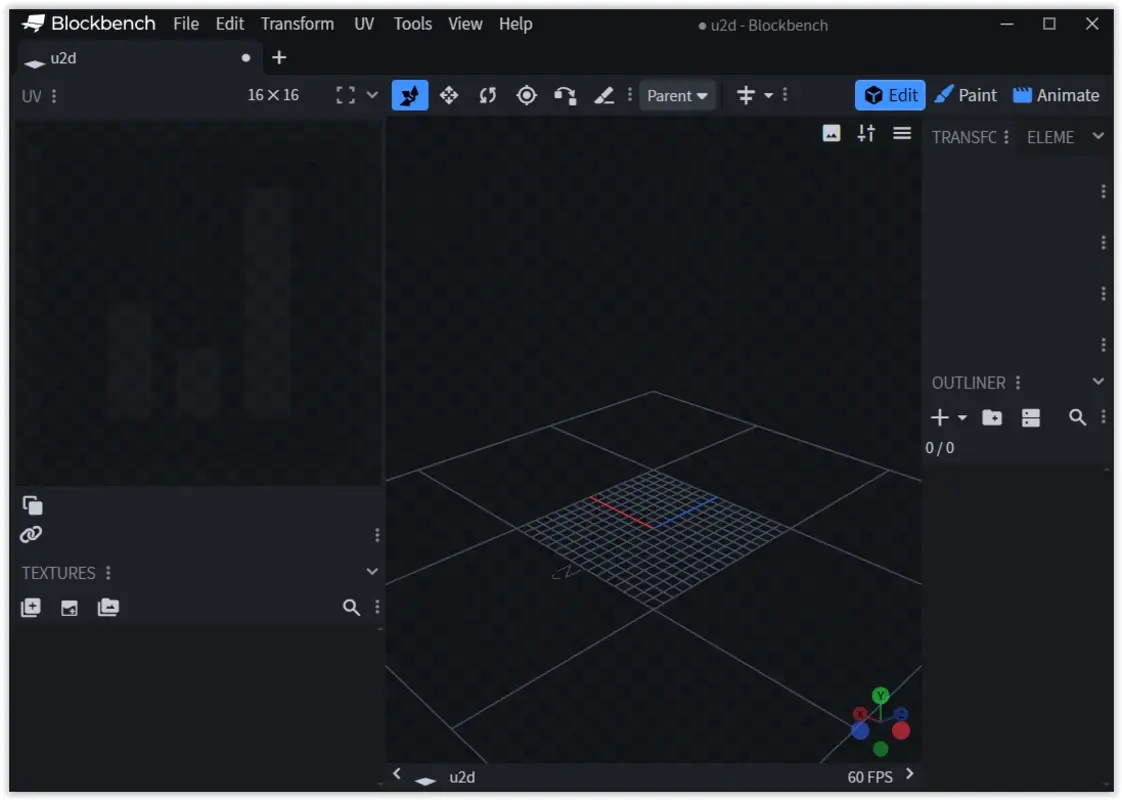Toggle mirror UV linking in the UV panel
The height and width of the screenshot is (800, 1122).
(30, 533)
